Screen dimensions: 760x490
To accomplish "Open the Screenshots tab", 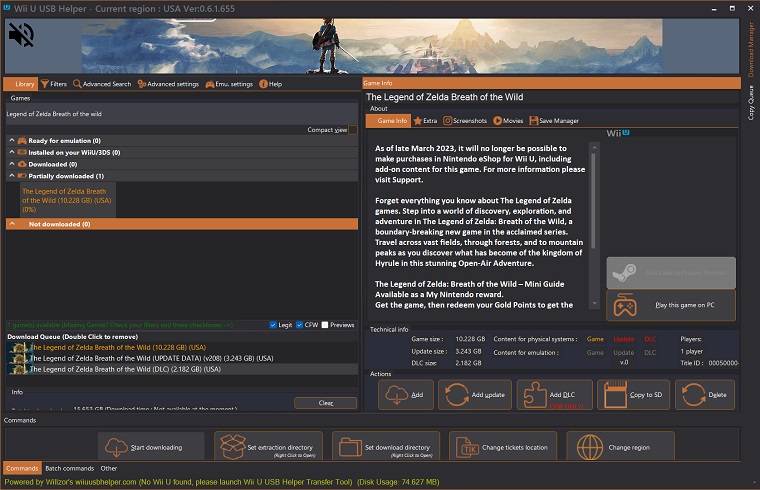I will [465, 121].
